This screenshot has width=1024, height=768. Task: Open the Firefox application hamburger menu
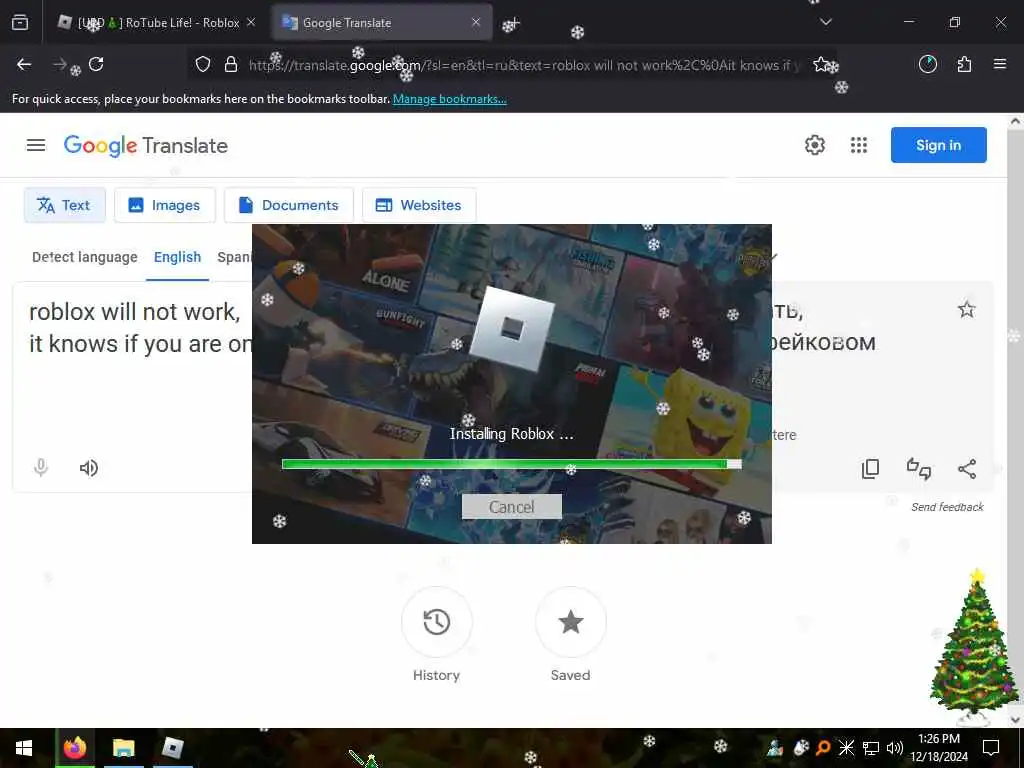[1000, 64]
